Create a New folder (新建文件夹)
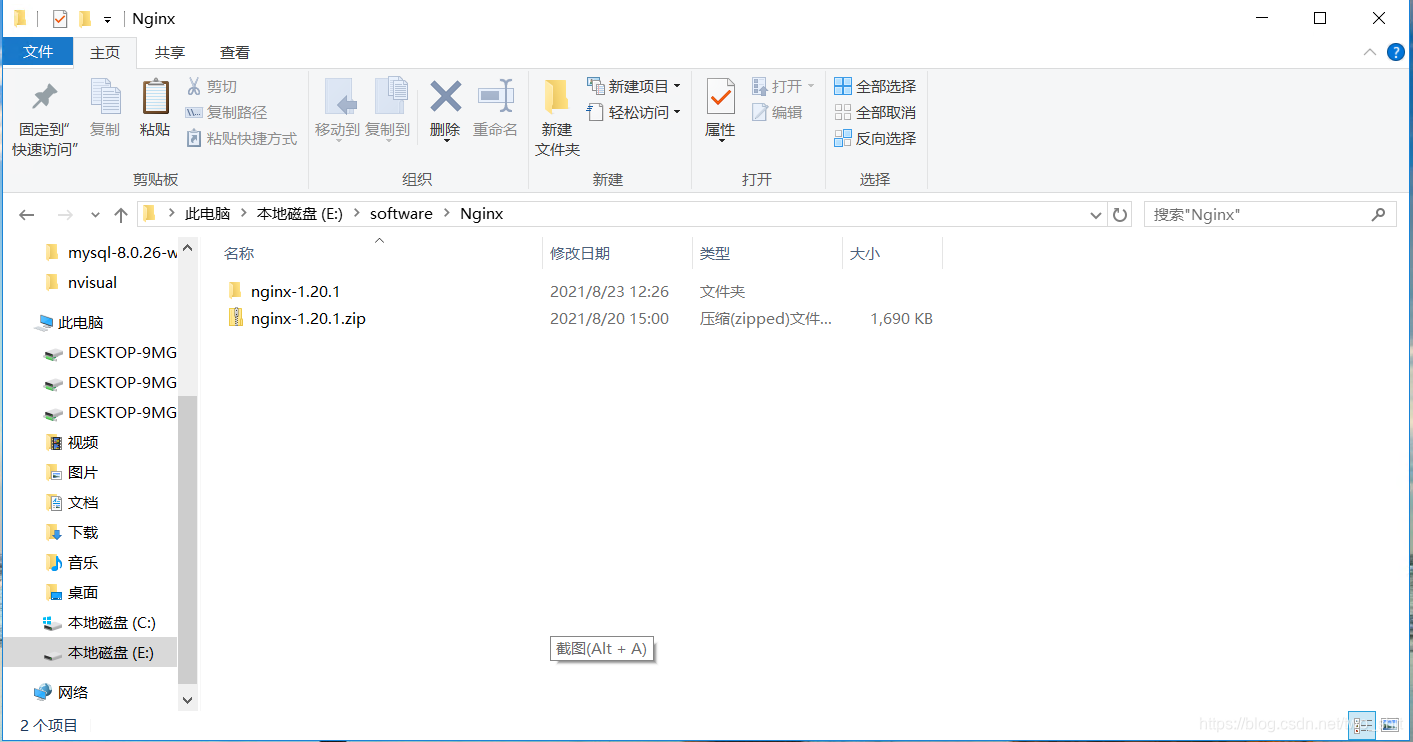This screenshot has height=742, width=1413. click(x=557, y=118)
